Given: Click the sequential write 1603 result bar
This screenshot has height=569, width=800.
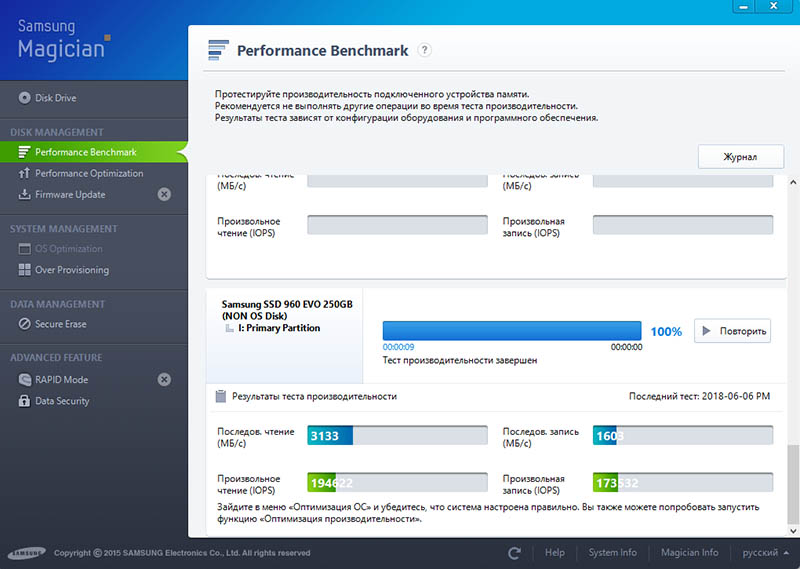Looking at the screenshot, I should pyautogui.click(x=683, y=435).
